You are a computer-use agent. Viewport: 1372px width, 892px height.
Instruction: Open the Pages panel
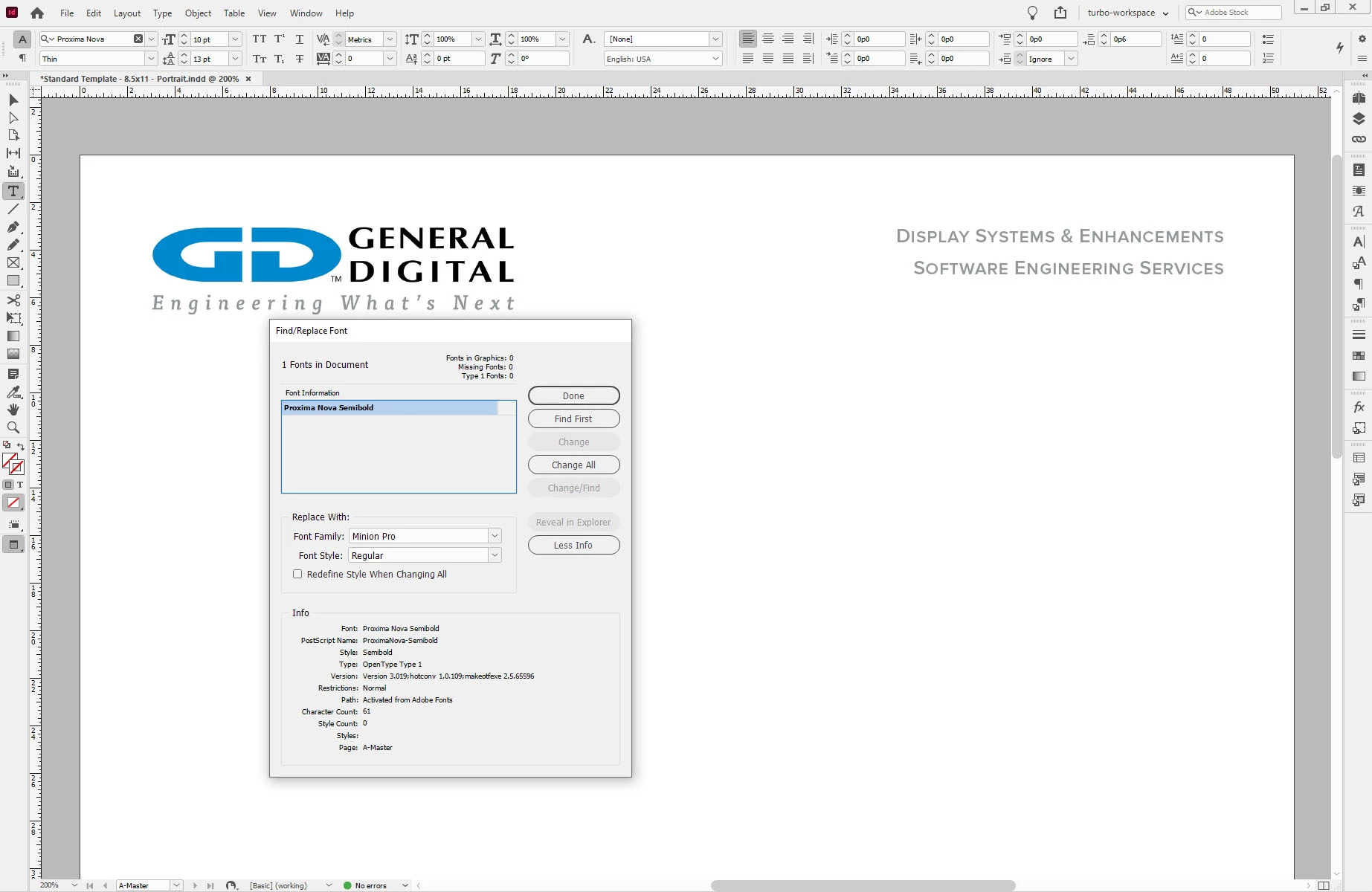1359,98
